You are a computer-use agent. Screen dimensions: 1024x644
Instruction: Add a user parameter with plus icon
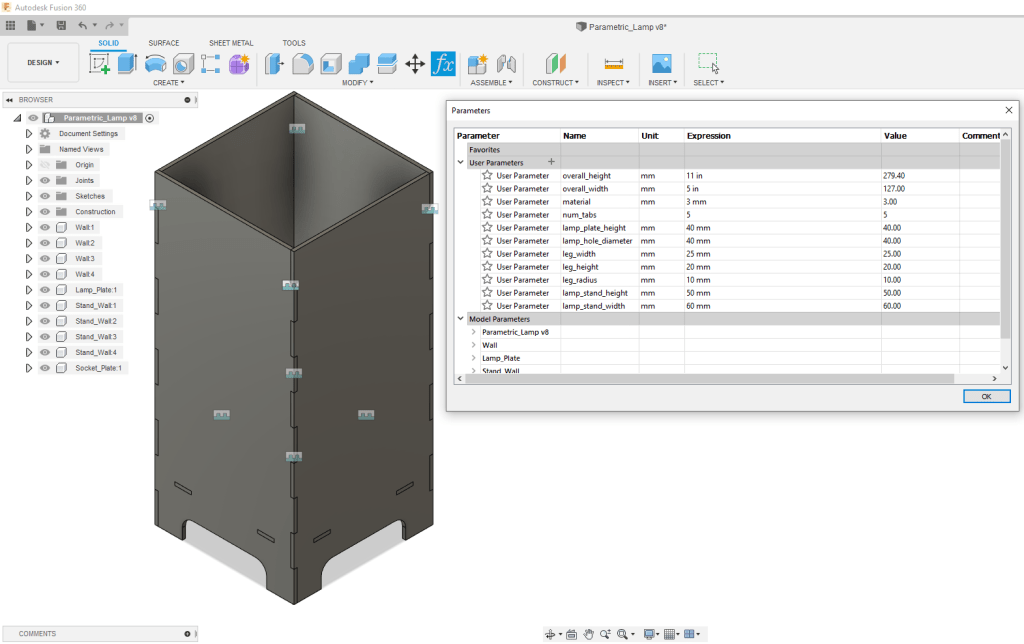click(x=551, y=162)
